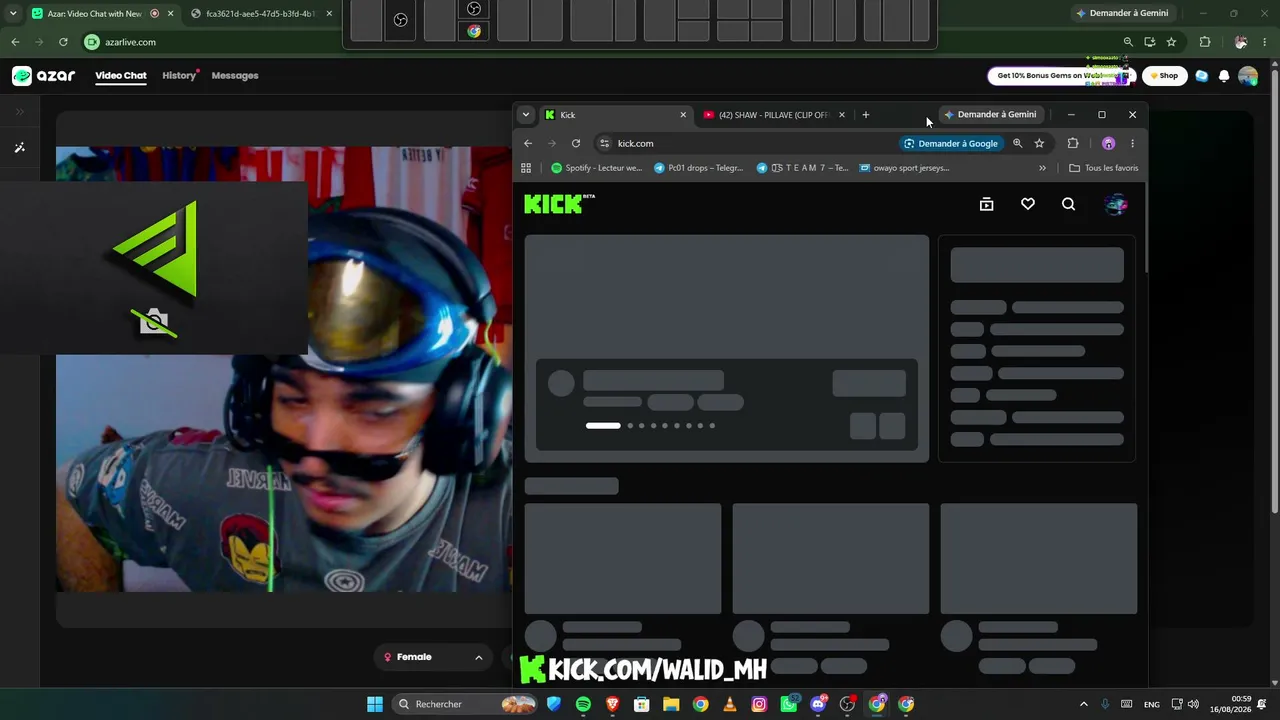Image resolution: width=1280 pixels, height=720 pixels.
Task: Open the owayo sport jerseys bookmark
Action: pos(905,168)
